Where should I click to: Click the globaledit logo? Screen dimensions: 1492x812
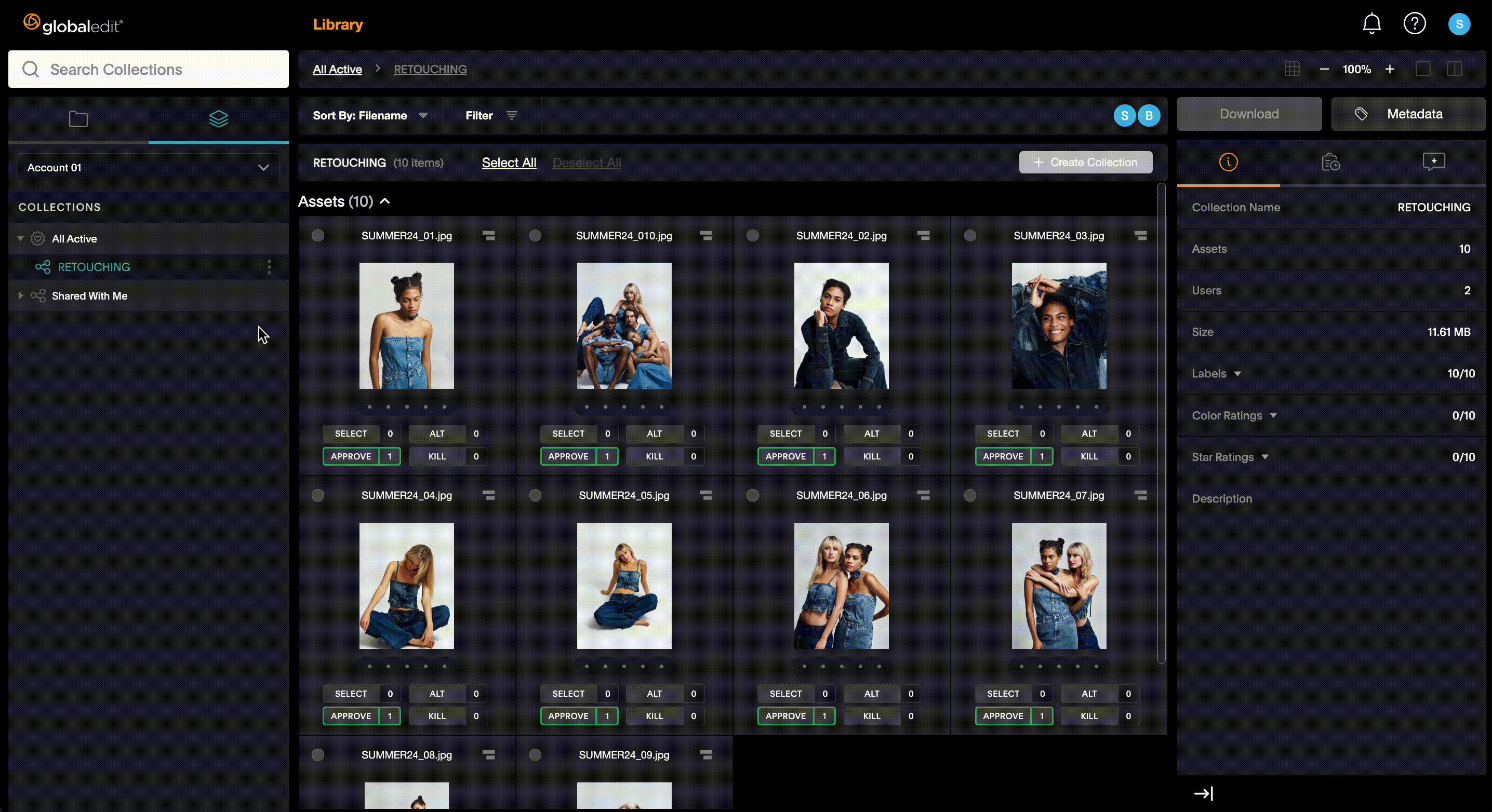coord(73,24)
